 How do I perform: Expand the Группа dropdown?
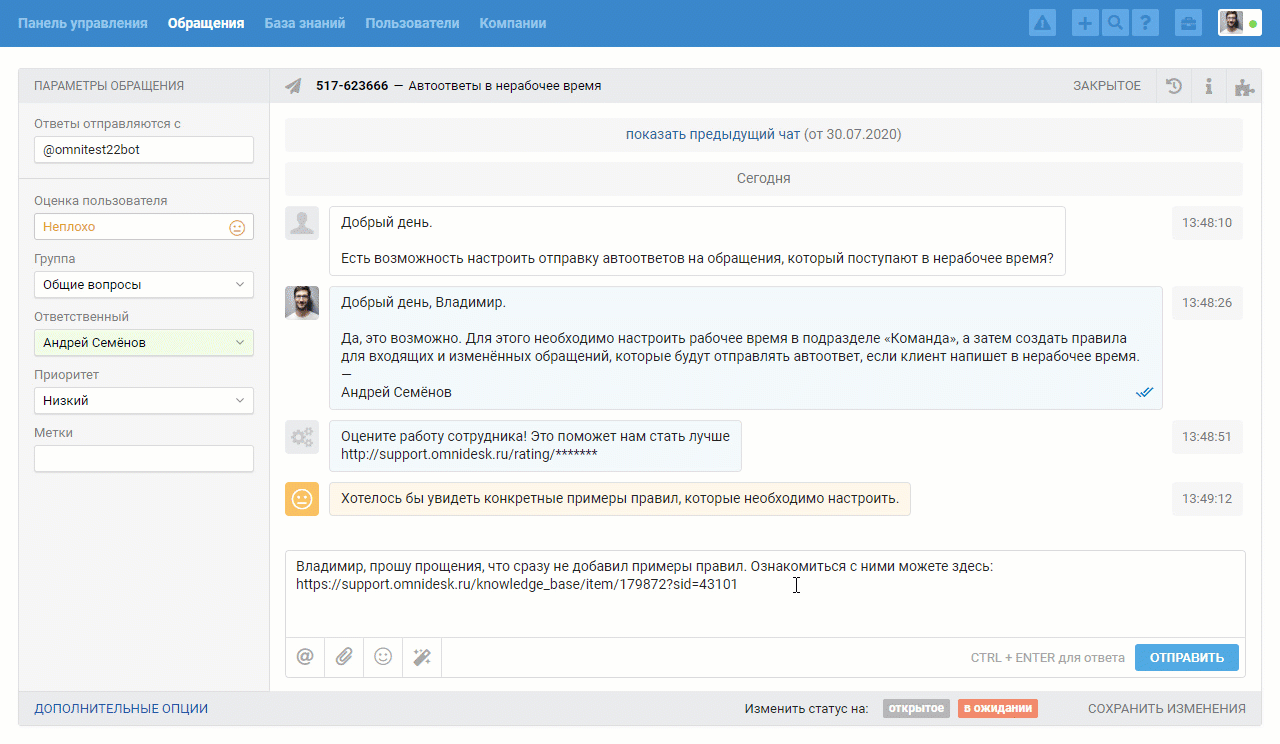click(x=144, y=285)
